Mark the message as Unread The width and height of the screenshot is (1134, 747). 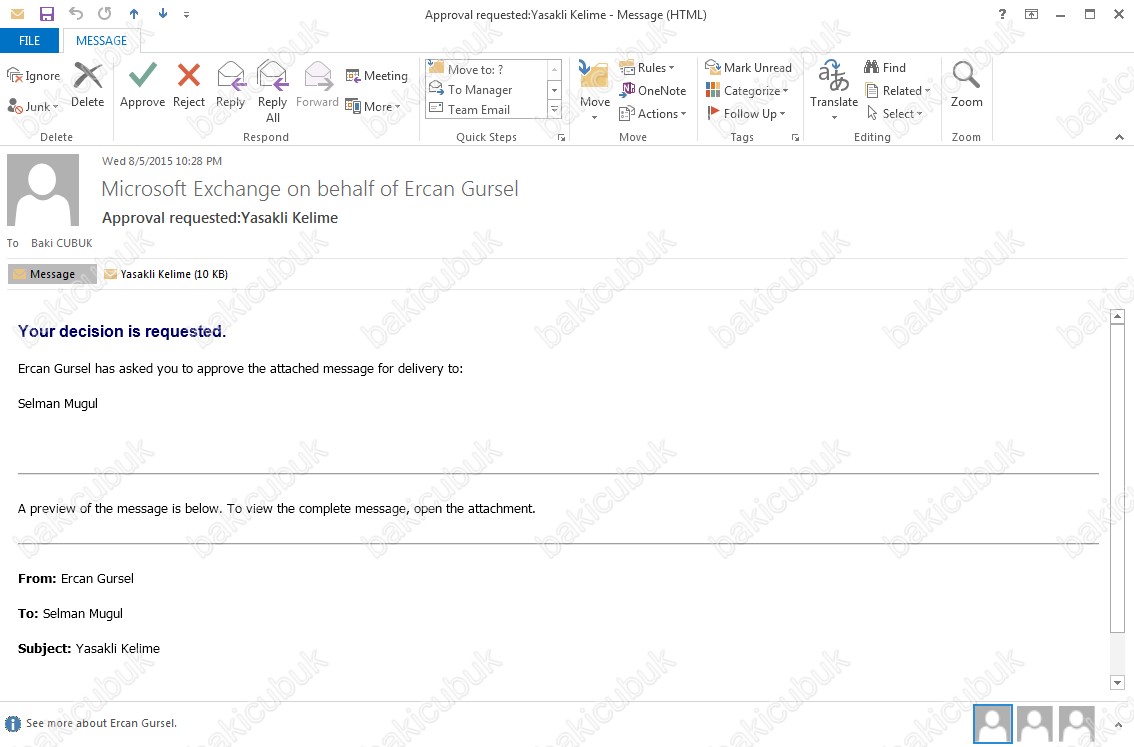point(748,67)
